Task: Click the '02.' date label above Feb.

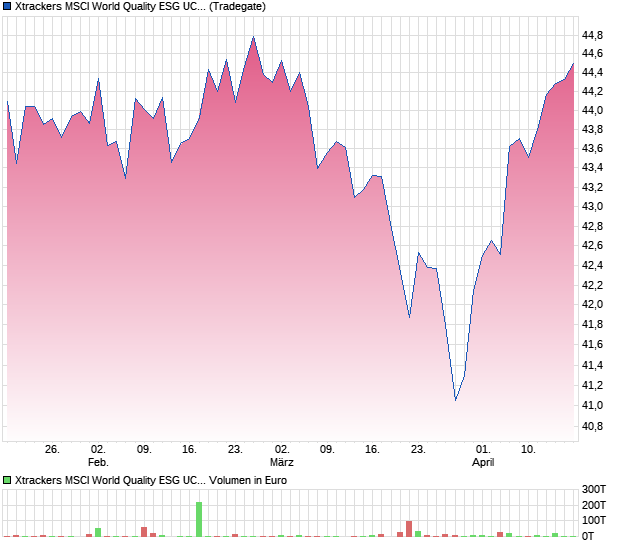Action: click(x=98, y=450)
